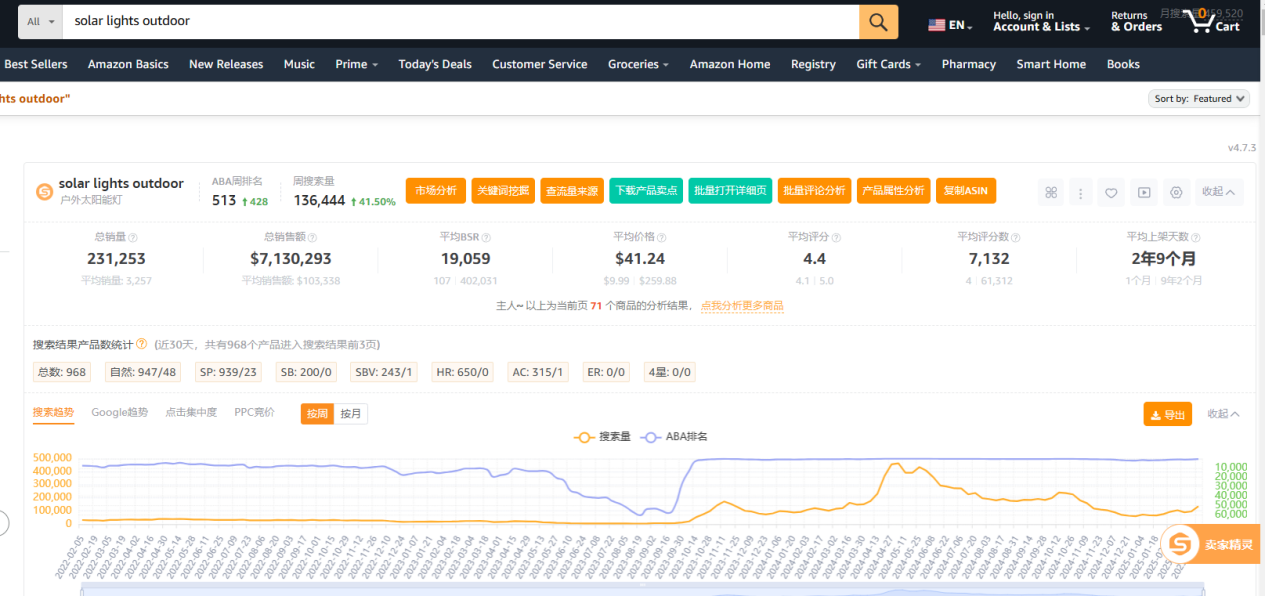1265x596 pixels.
Task: Open the Today's Deals menu item
Action: click(435, 64)
